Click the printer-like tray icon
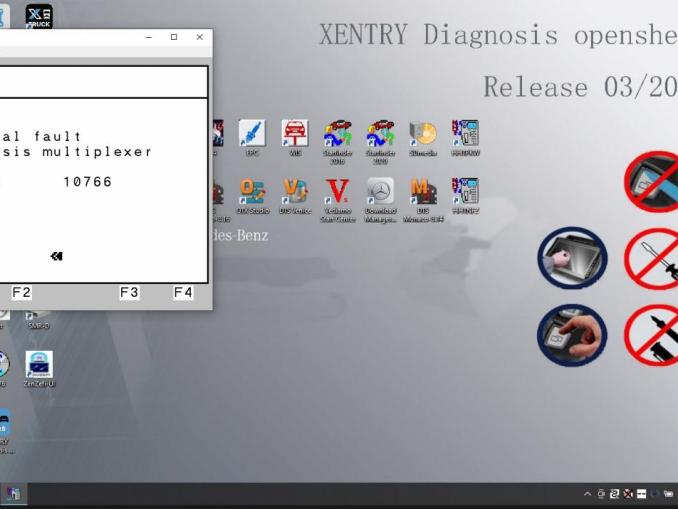Screen dimensions: 678x509 (x=601, y=493)
